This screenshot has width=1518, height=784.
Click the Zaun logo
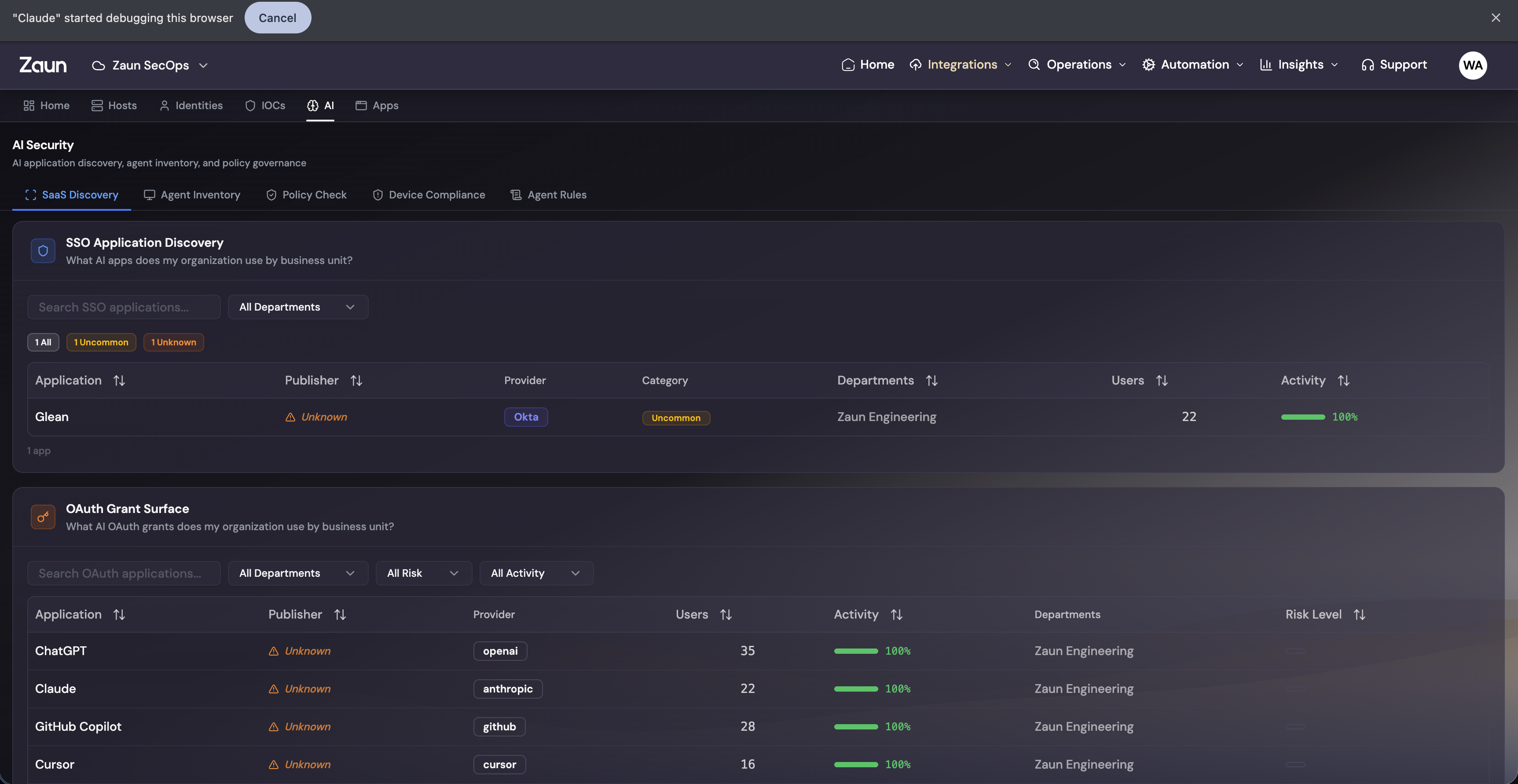tap(42, 65)
